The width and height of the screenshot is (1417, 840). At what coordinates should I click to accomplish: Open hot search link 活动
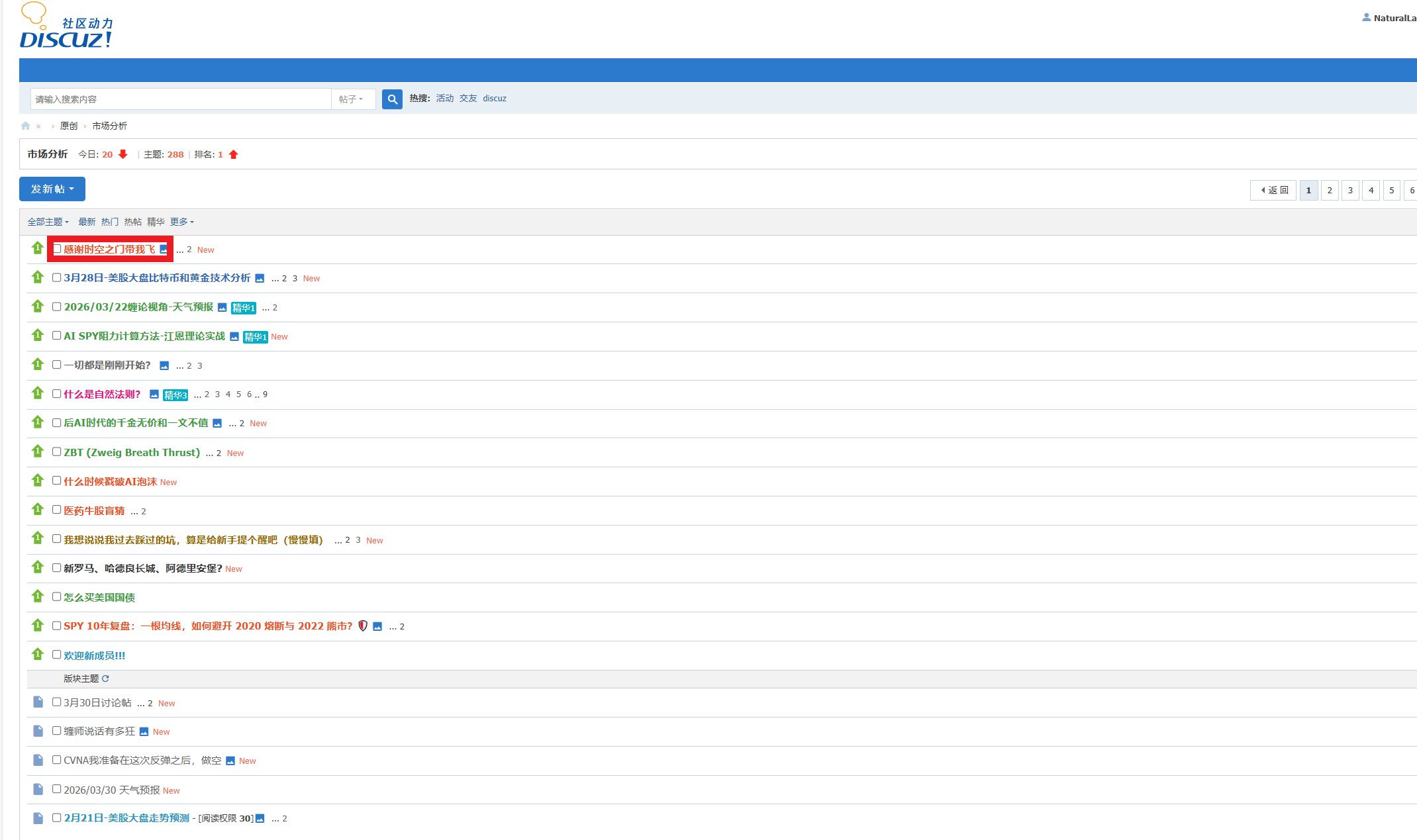[x=445, y=99]
